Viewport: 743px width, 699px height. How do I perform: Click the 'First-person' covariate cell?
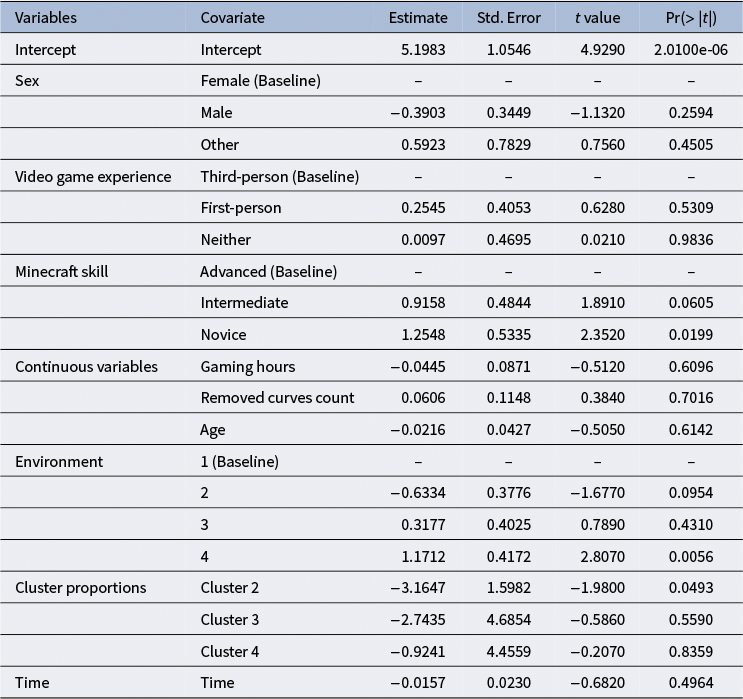pyautogui.click(x=241, y=208)
